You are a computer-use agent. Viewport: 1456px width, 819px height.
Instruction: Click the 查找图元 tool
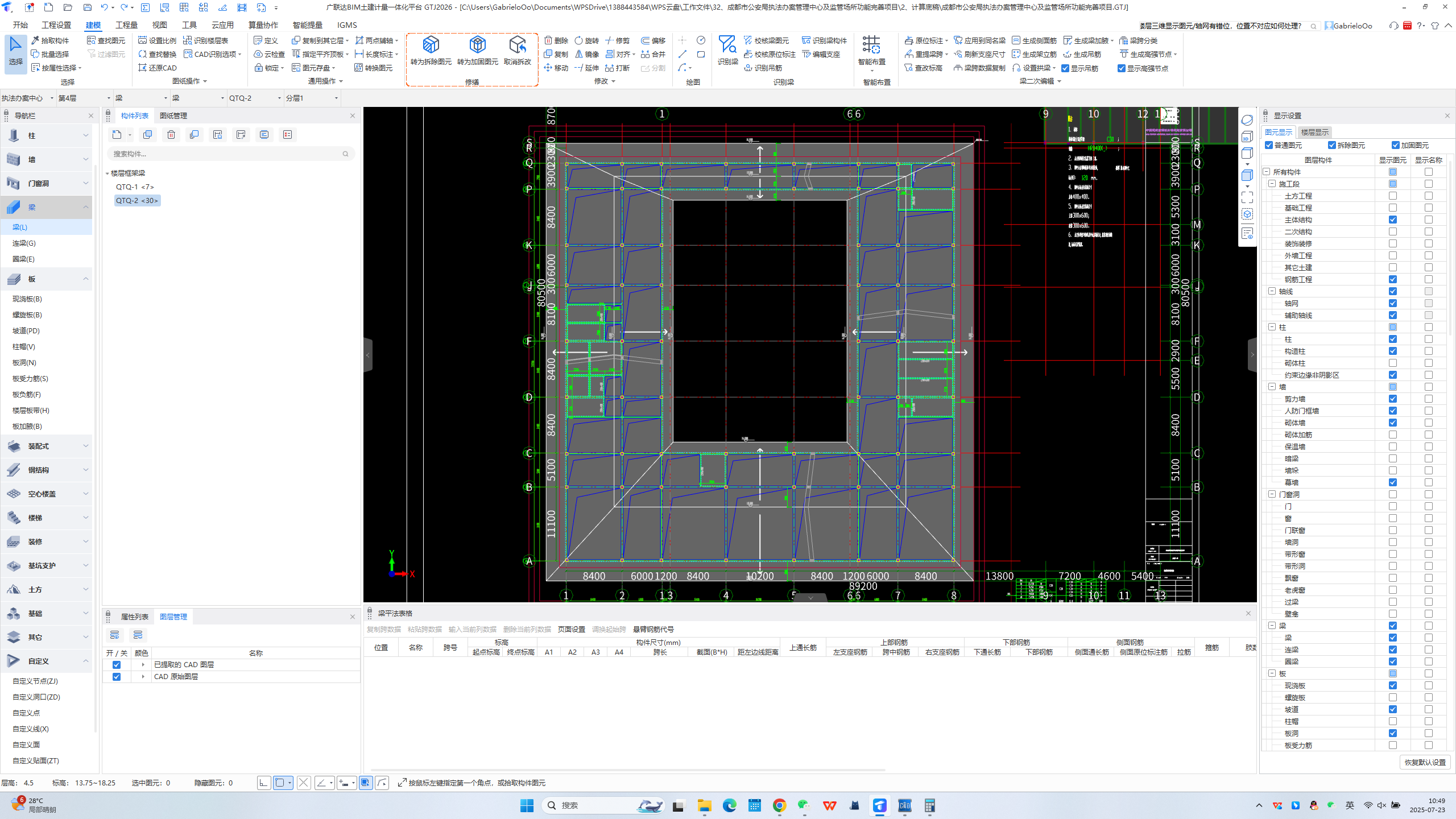click(106, 40)
